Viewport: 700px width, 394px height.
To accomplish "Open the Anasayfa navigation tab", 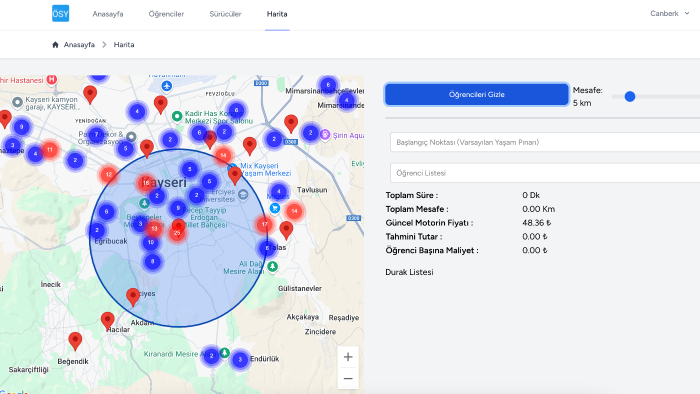I will (x=108, y=14).
